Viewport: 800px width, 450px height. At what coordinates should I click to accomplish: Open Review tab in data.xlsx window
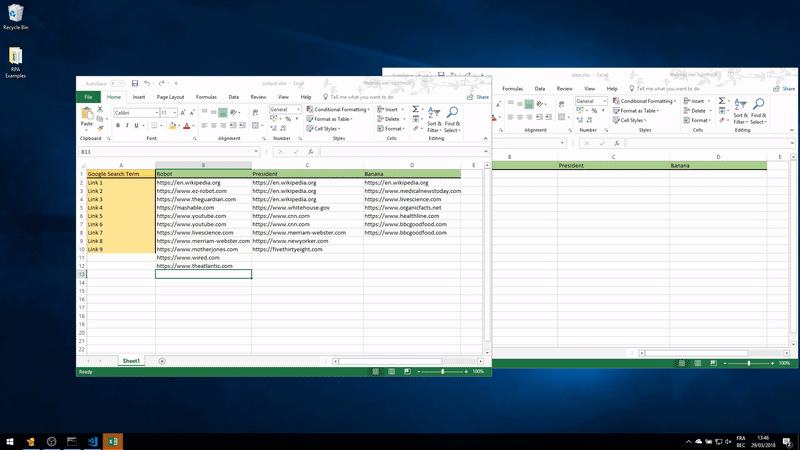pos(564,89)
